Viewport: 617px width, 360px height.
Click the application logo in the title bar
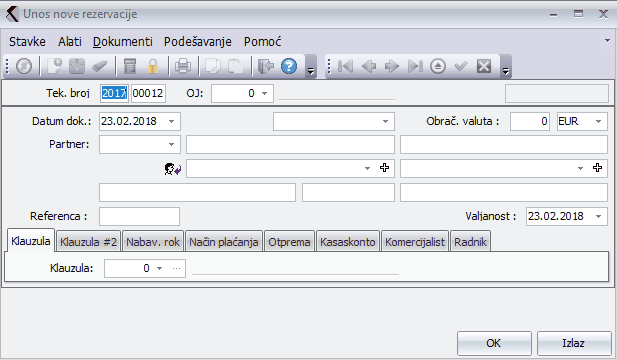click(12, 14)
